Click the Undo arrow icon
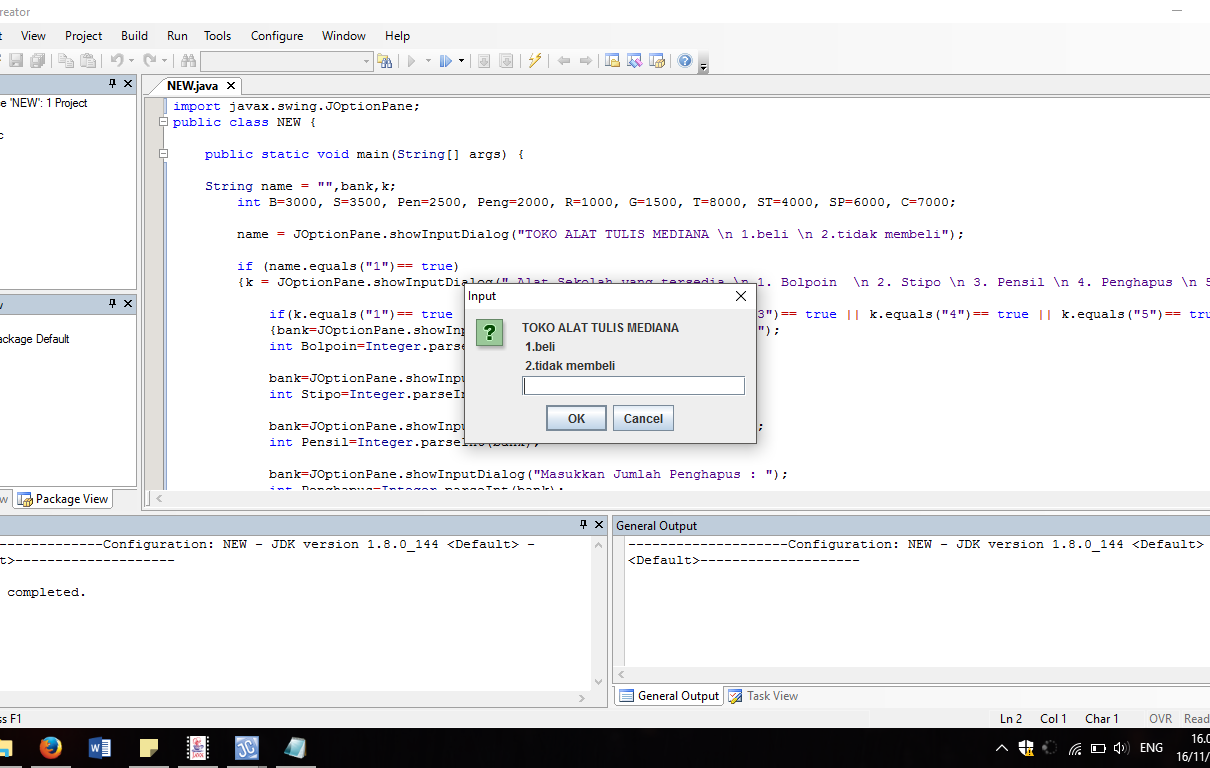The width and height of the screenshot is (1210, 768). (x=116, y=61)
